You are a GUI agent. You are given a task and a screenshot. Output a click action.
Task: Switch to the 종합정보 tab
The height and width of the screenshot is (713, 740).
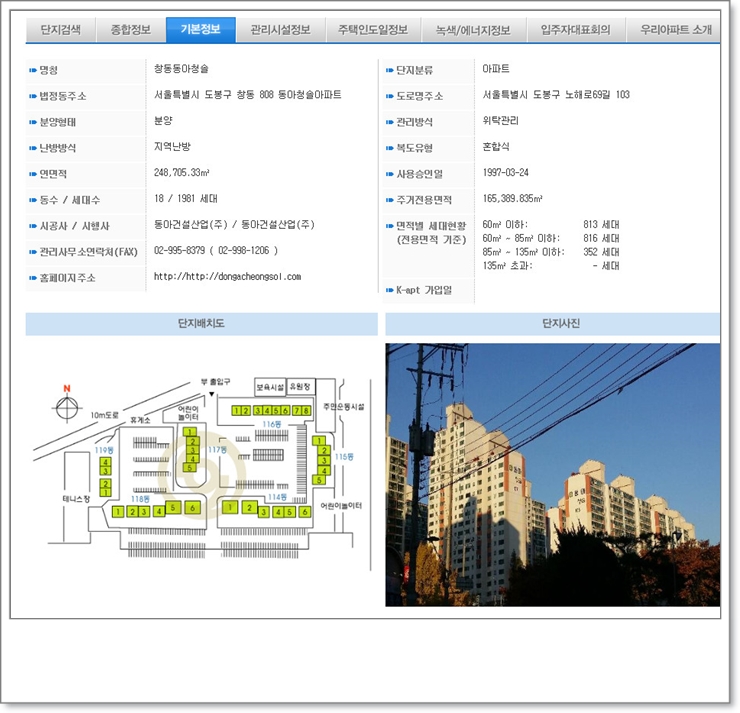(x=131, y=30)
